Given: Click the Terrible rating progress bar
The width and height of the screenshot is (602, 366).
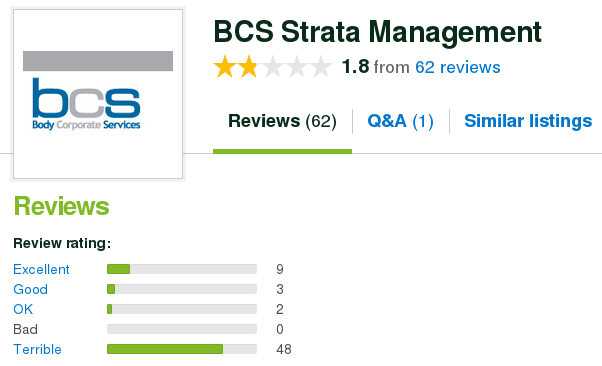Looking at the screenshot, I should (182, 349).
